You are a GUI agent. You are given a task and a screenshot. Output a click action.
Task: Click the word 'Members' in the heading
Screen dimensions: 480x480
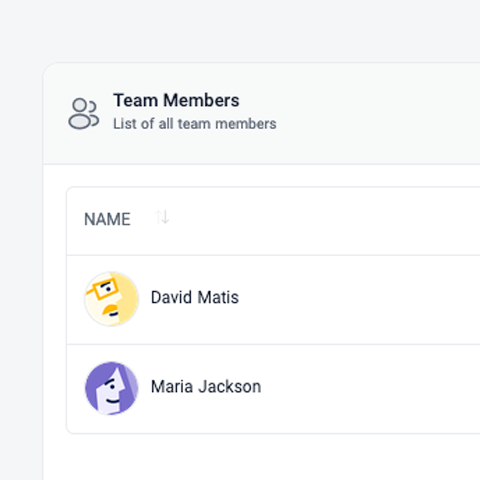click(x=201, y=100)
